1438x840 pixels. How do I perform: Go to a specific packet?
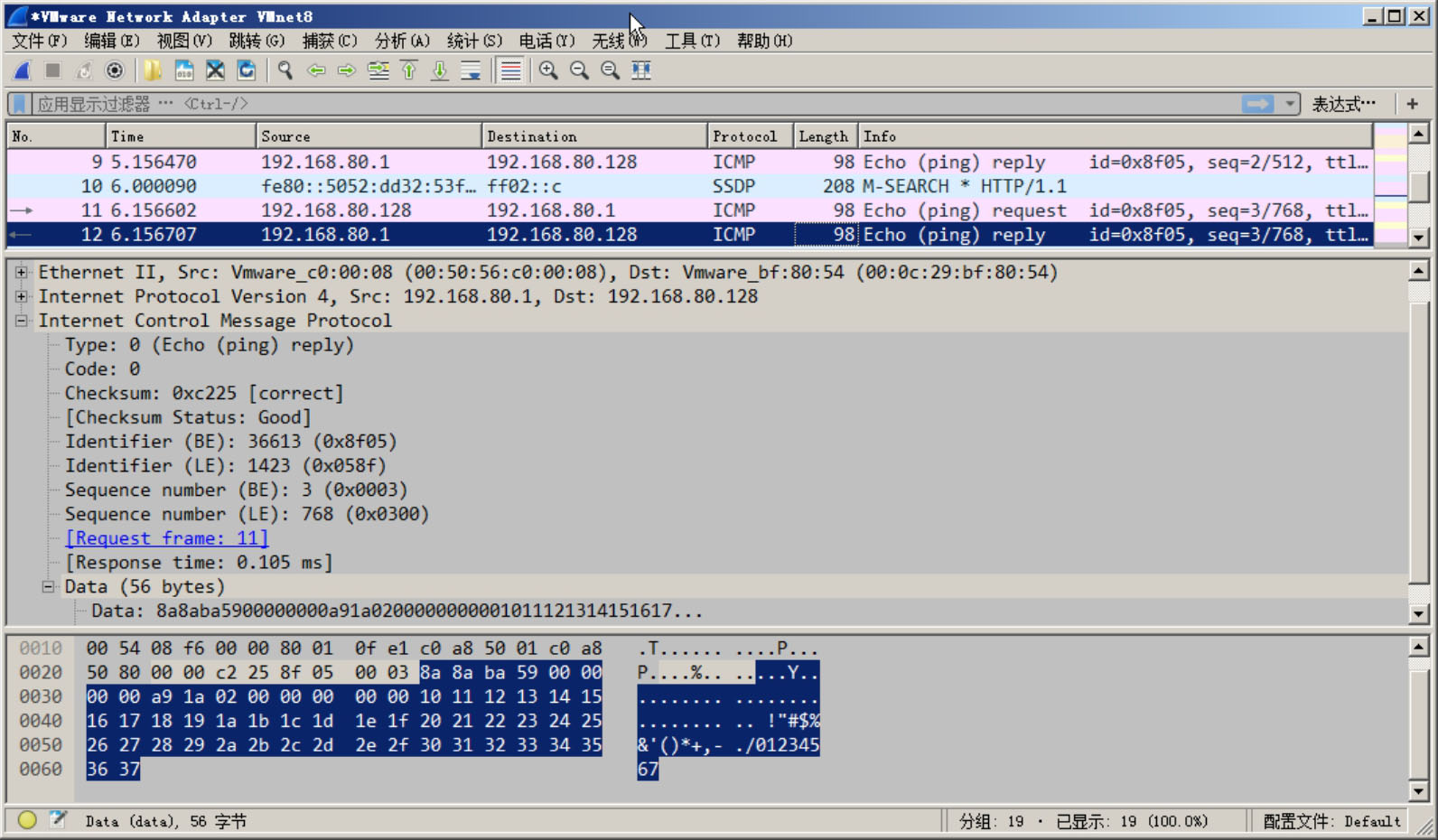tap(378, 70)
